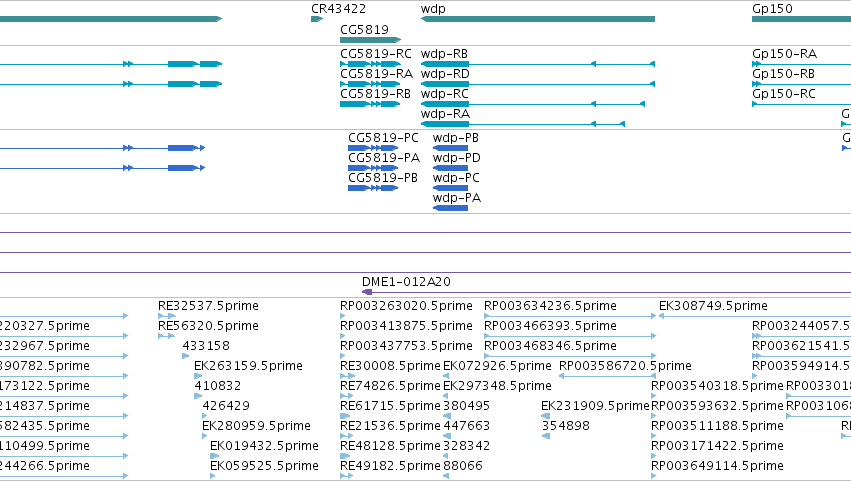The height and width of the screenshot is (481, 851).
Task: Select the CG5819 gene feature
Action: 370,40
